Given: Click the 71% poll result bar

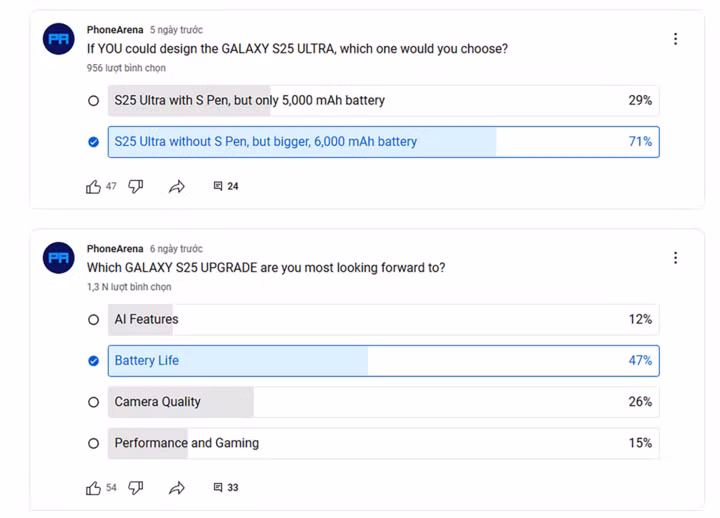Looking at the screenshot, I should coord(384,142).
